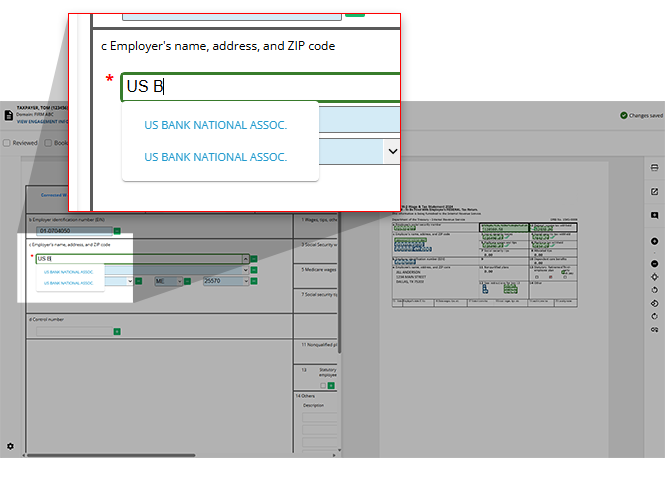The height and width of the screenshot is (479, 665).
Task: Click first Description field under 14 Others
Action: 320,417
